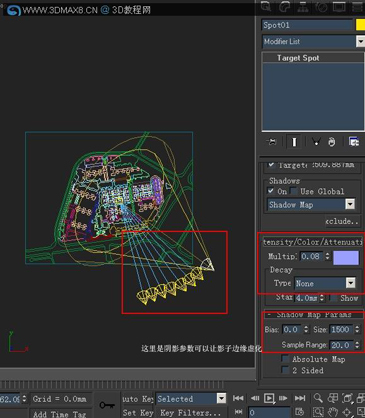Collapse the Intensity/Color/Attenuation rollout
The width and height of the screenshot is (365, 418).
coord(313,242)
